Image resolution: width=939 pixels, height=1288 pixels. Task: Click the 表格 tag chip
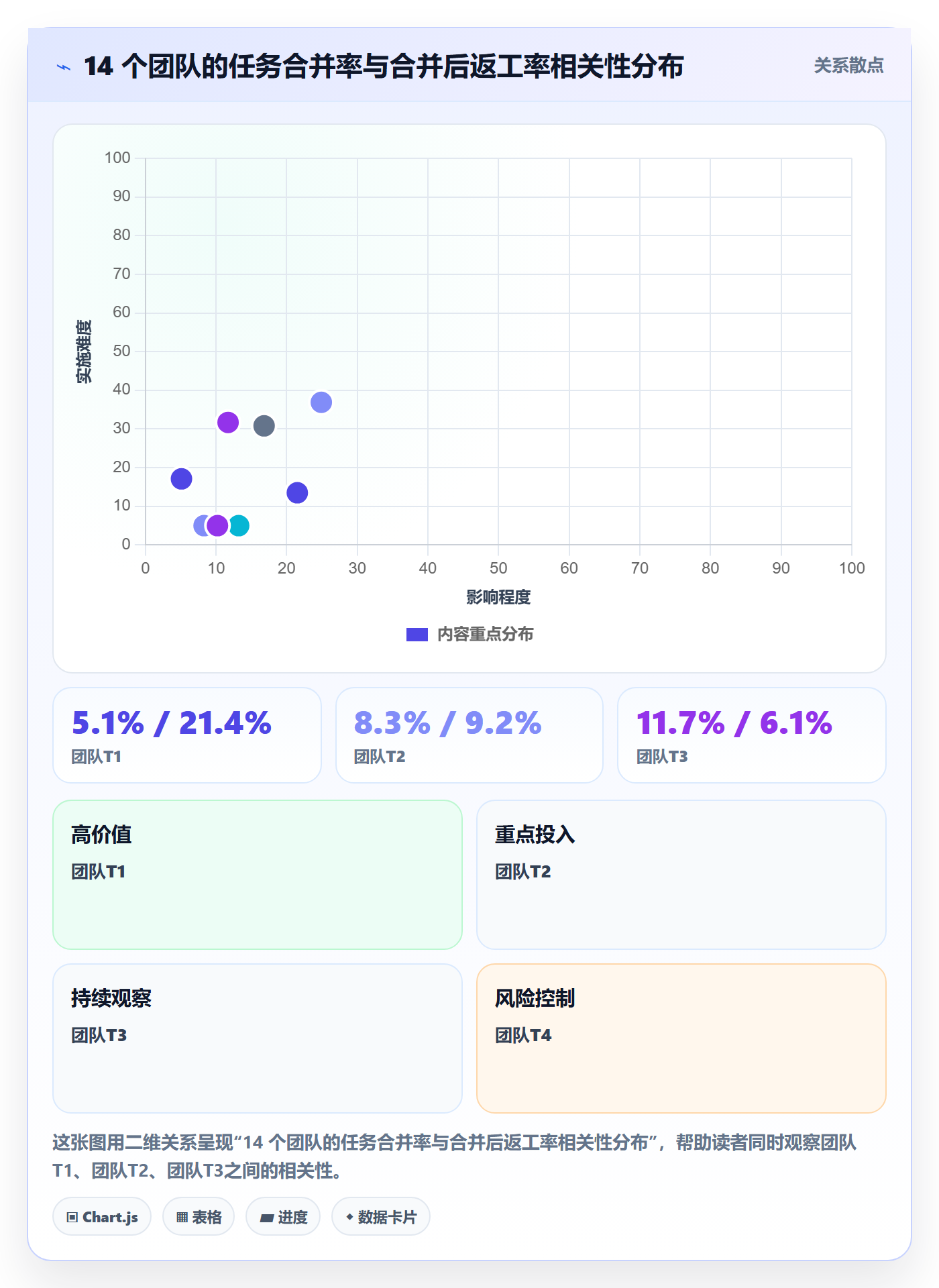(199, 1216)
